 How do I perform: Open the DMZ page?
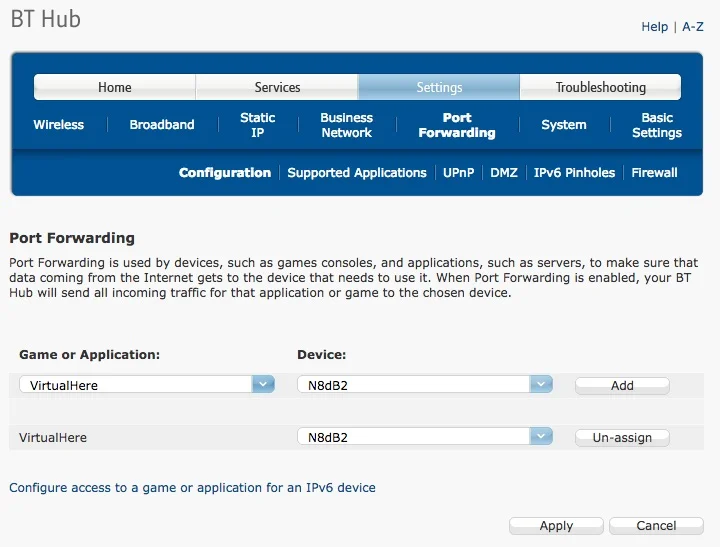point(504,173)
